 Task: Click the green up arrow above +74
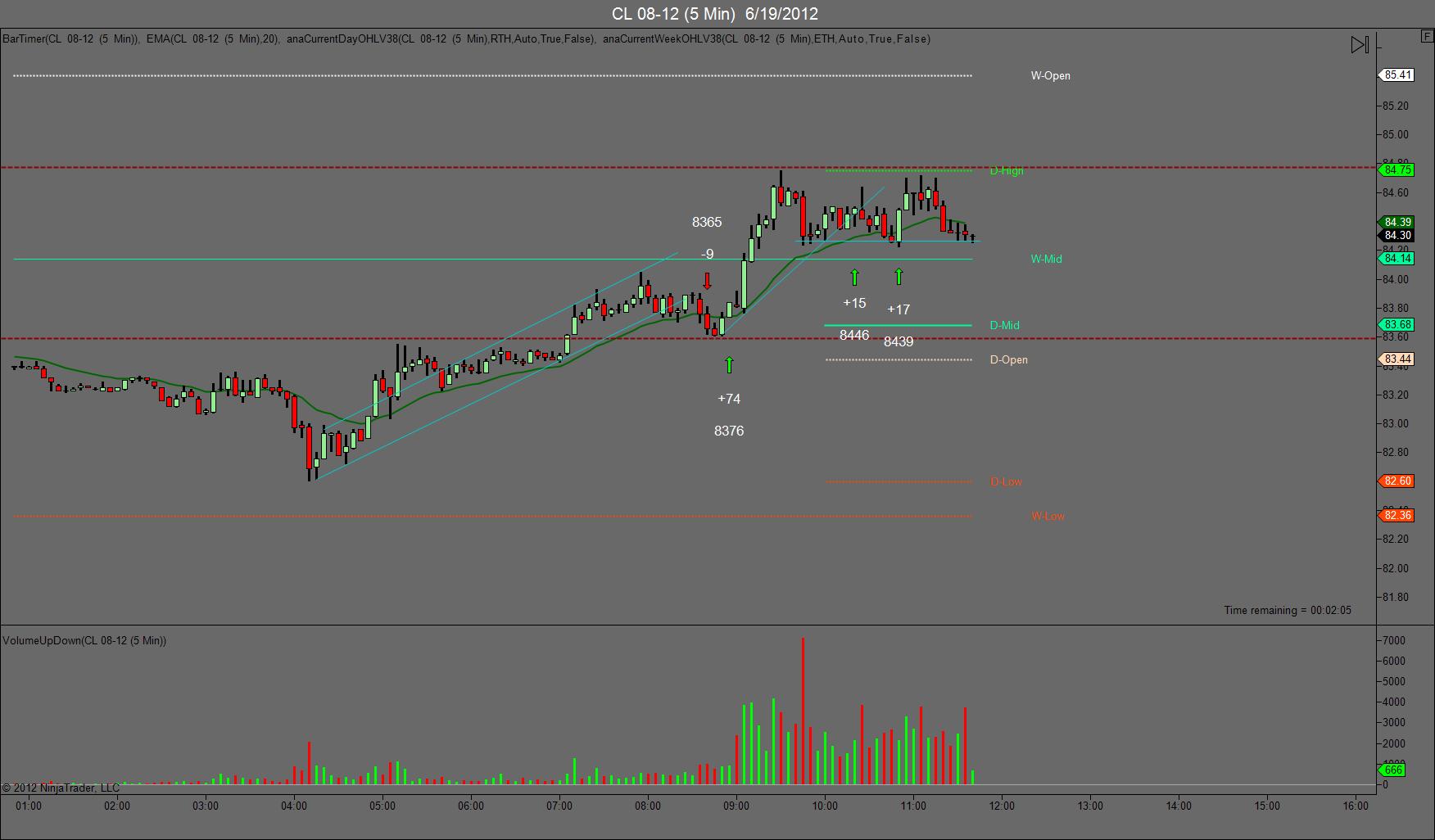[x=729, y=365]
